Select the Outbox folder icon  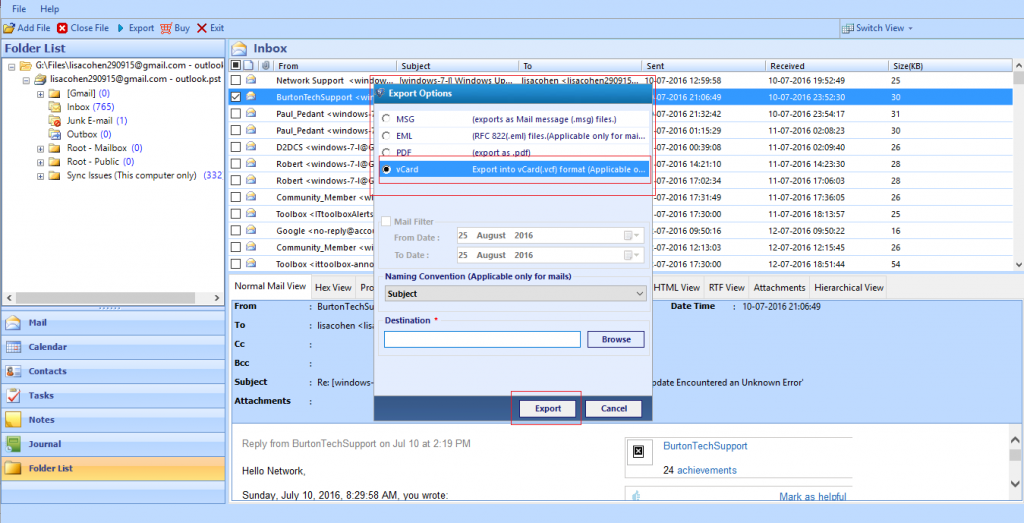55,134
